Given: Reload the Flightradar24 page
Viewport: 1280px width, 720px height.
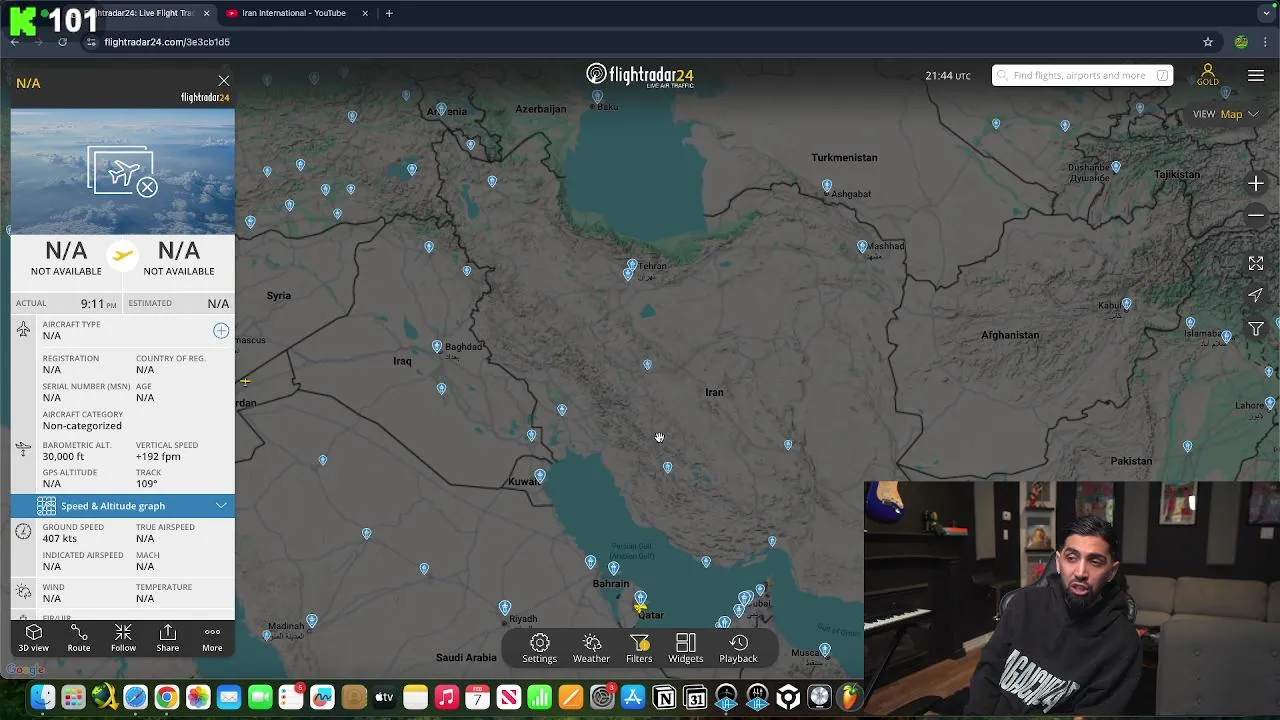Looking at the screenshot, I should 62,42.
